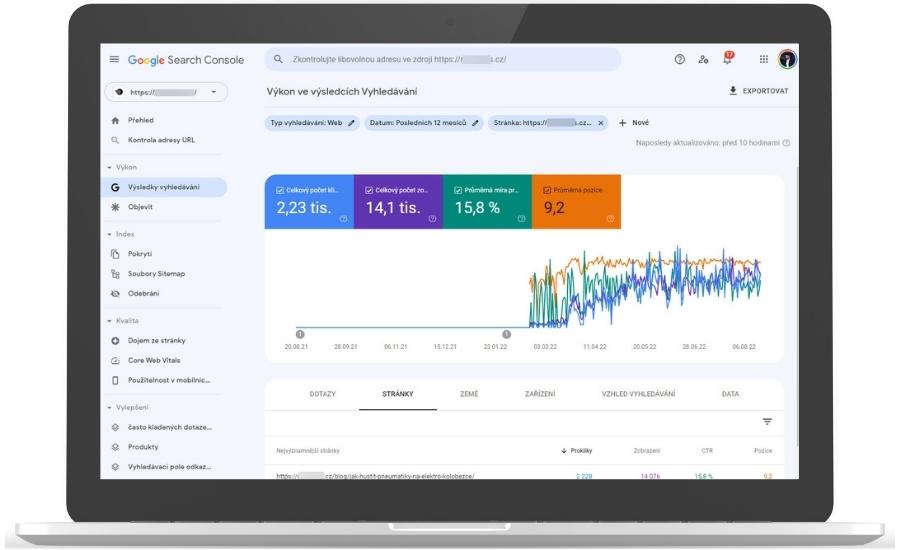Select the orange average position card
The width and height of the screenshot is (900, 550).
(x=576, y=202)
